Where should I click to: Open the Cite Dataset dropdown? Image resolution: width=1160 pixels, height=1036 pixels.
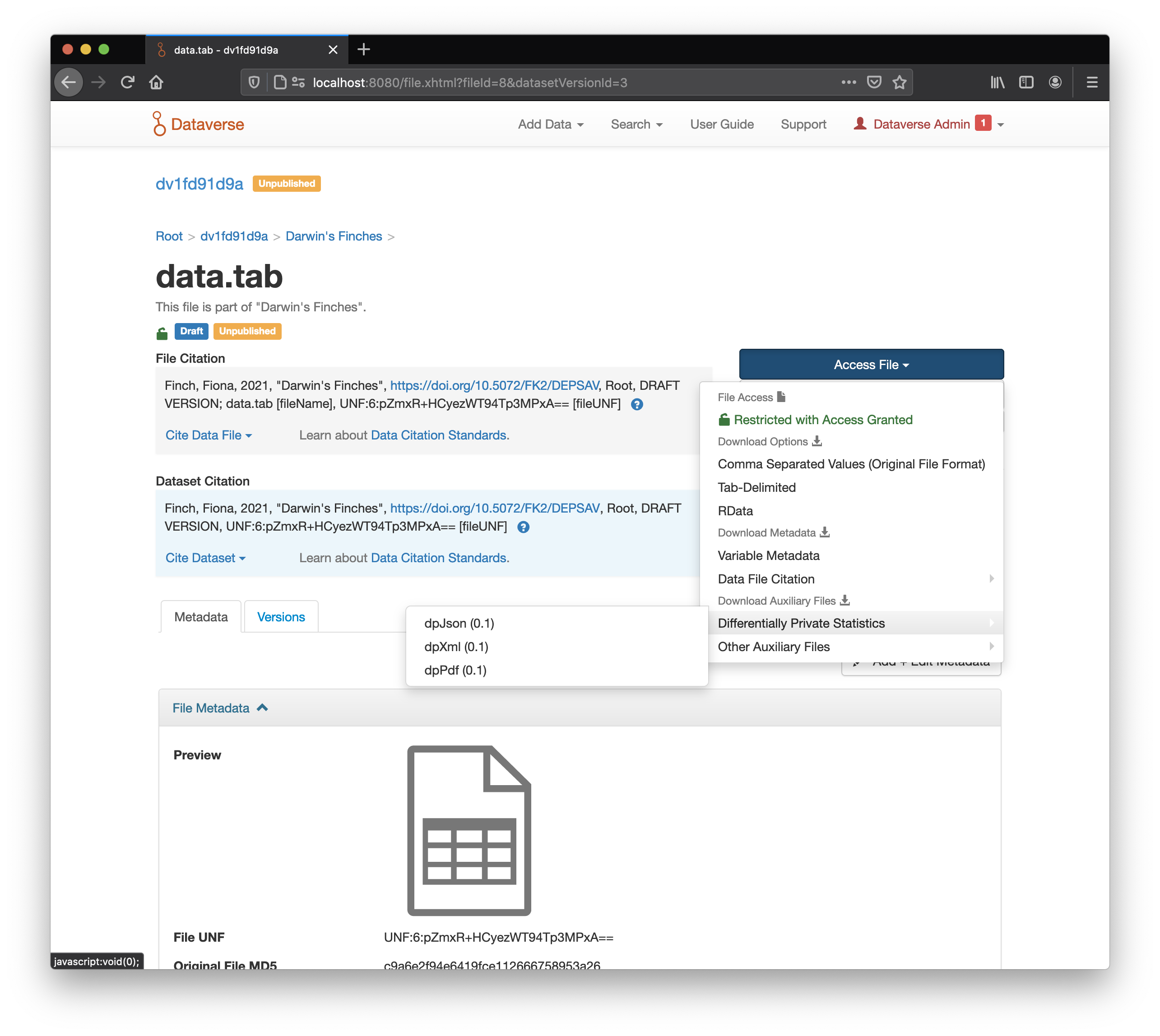tap(205, 558)
